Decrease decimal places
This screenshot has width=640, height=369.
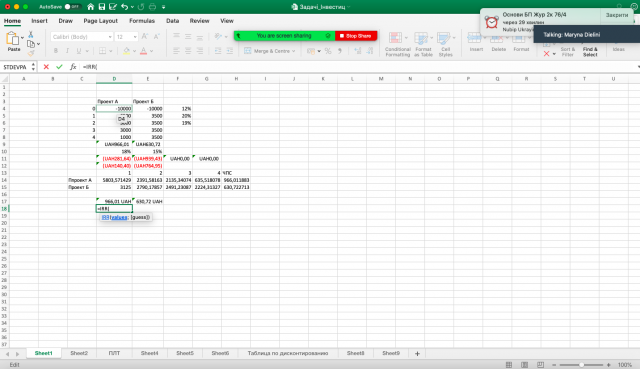pos(370,51)
